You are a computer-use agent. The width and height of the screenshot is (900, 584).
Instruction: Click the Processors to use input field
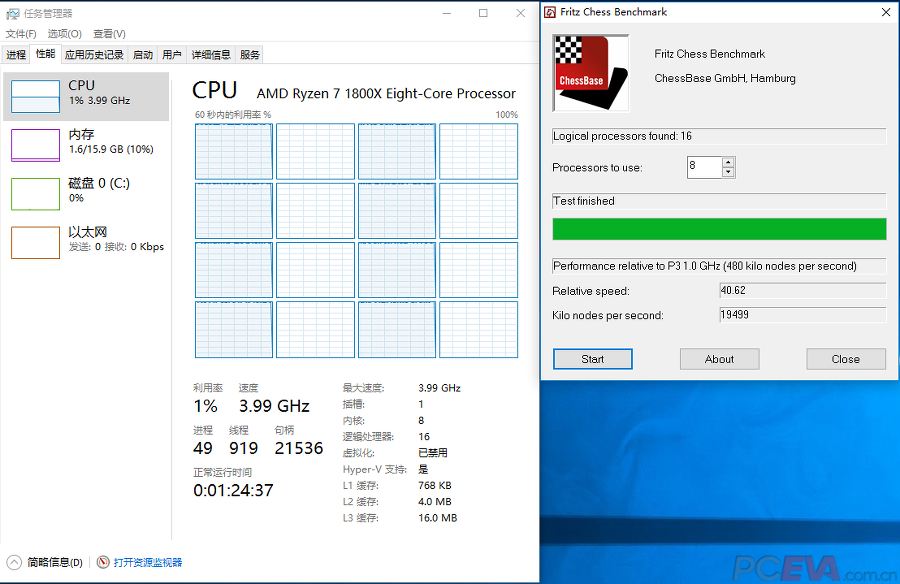pos(703,167)
